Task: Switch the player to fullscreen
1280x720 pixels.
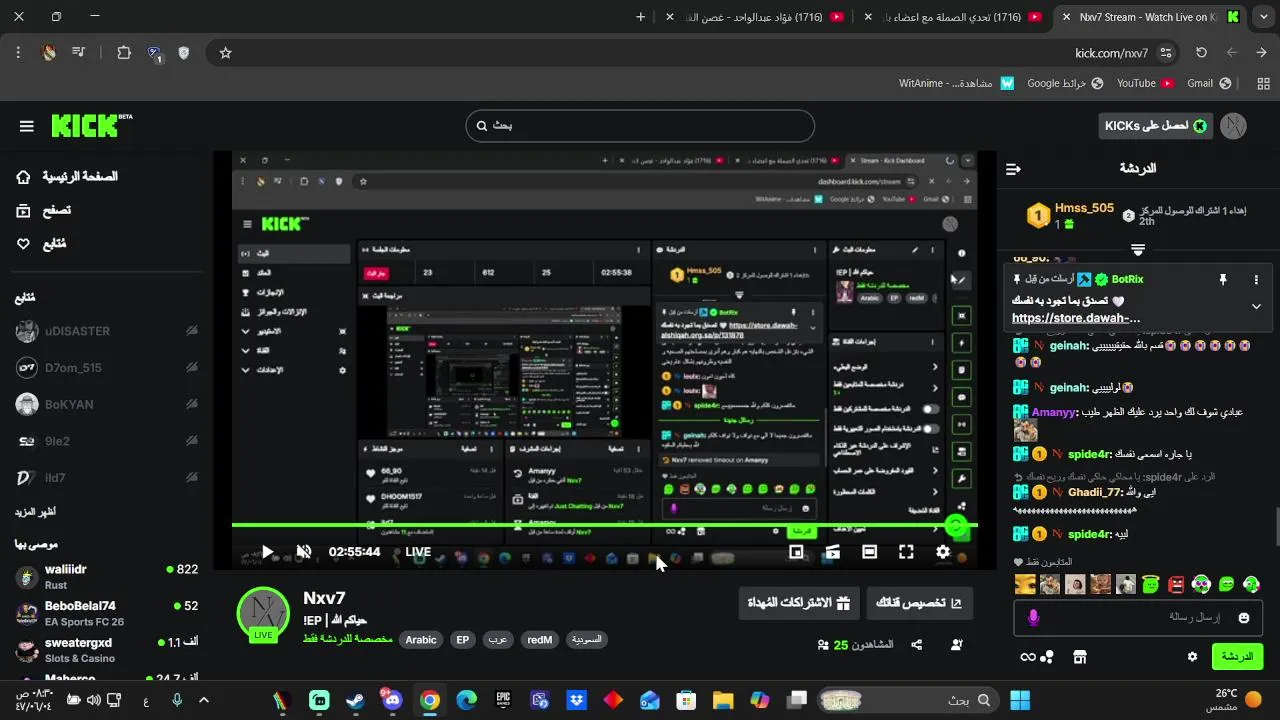Action: (906, 552)
